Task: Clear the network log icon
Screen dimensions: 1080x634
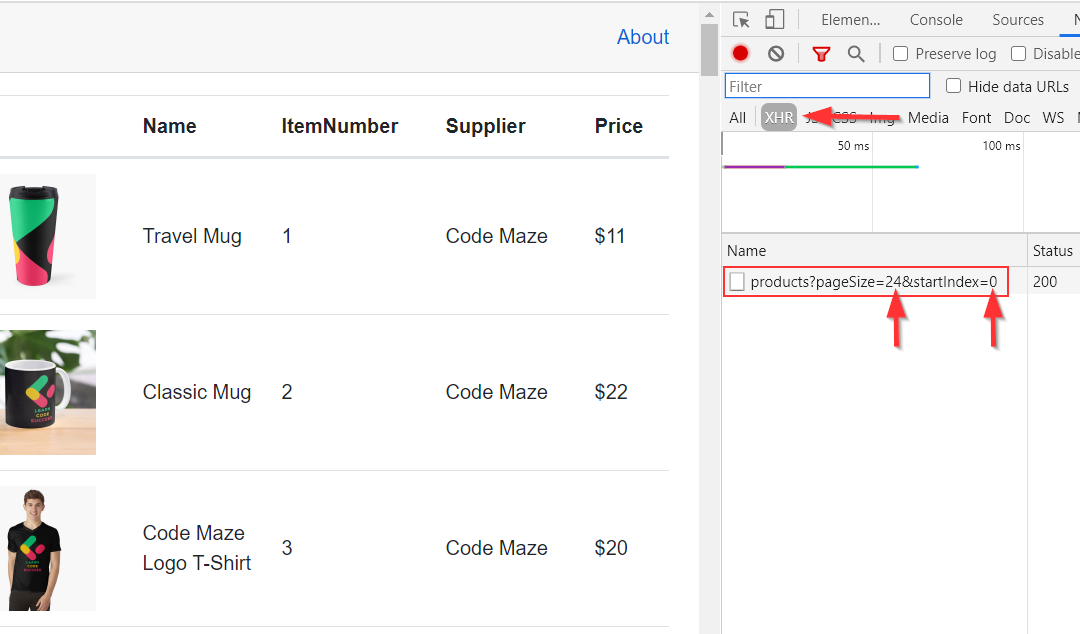Action: point(776,54)
